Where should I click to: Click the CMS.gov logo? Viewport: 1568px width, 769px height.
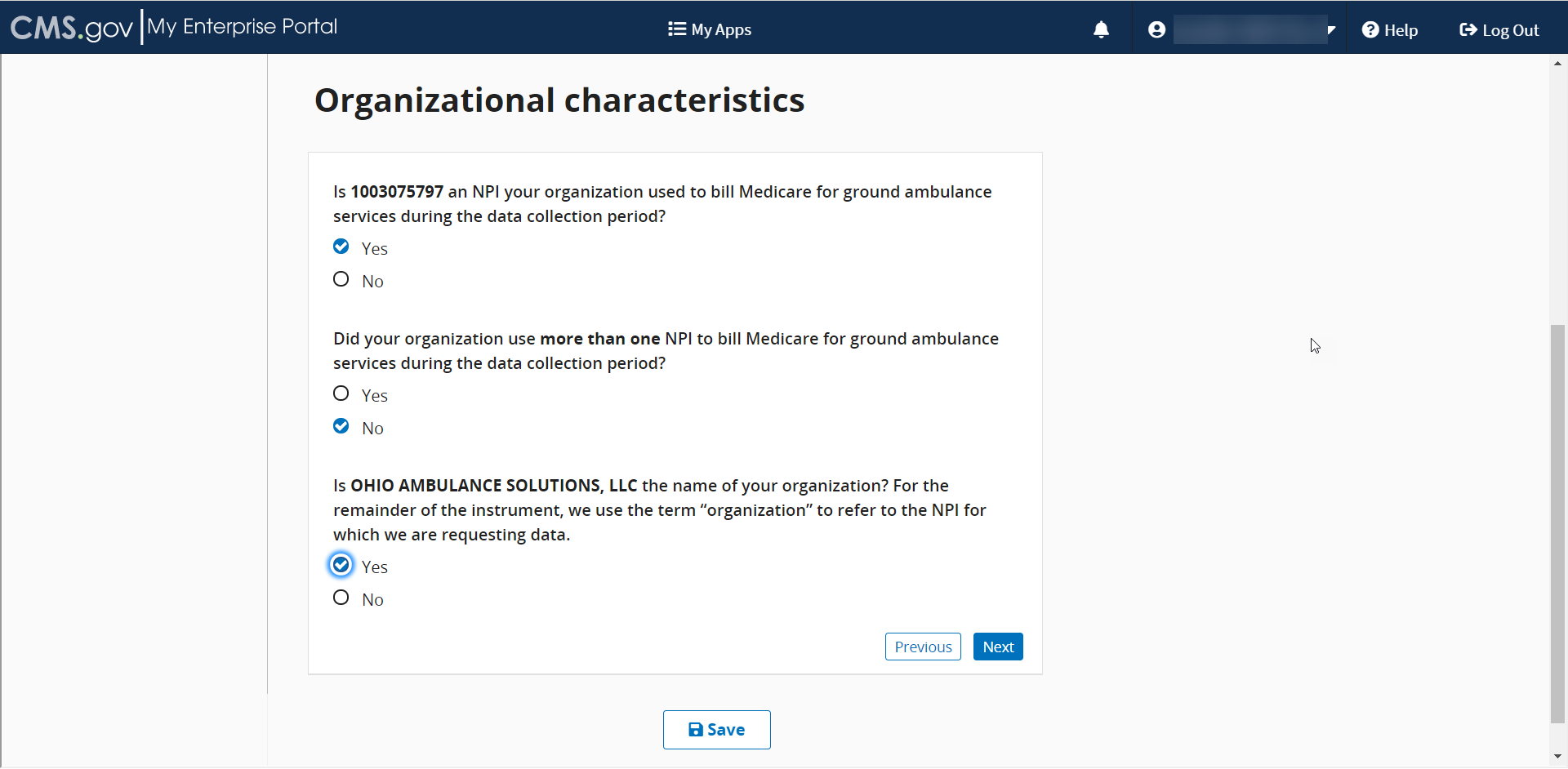(72, 28)
